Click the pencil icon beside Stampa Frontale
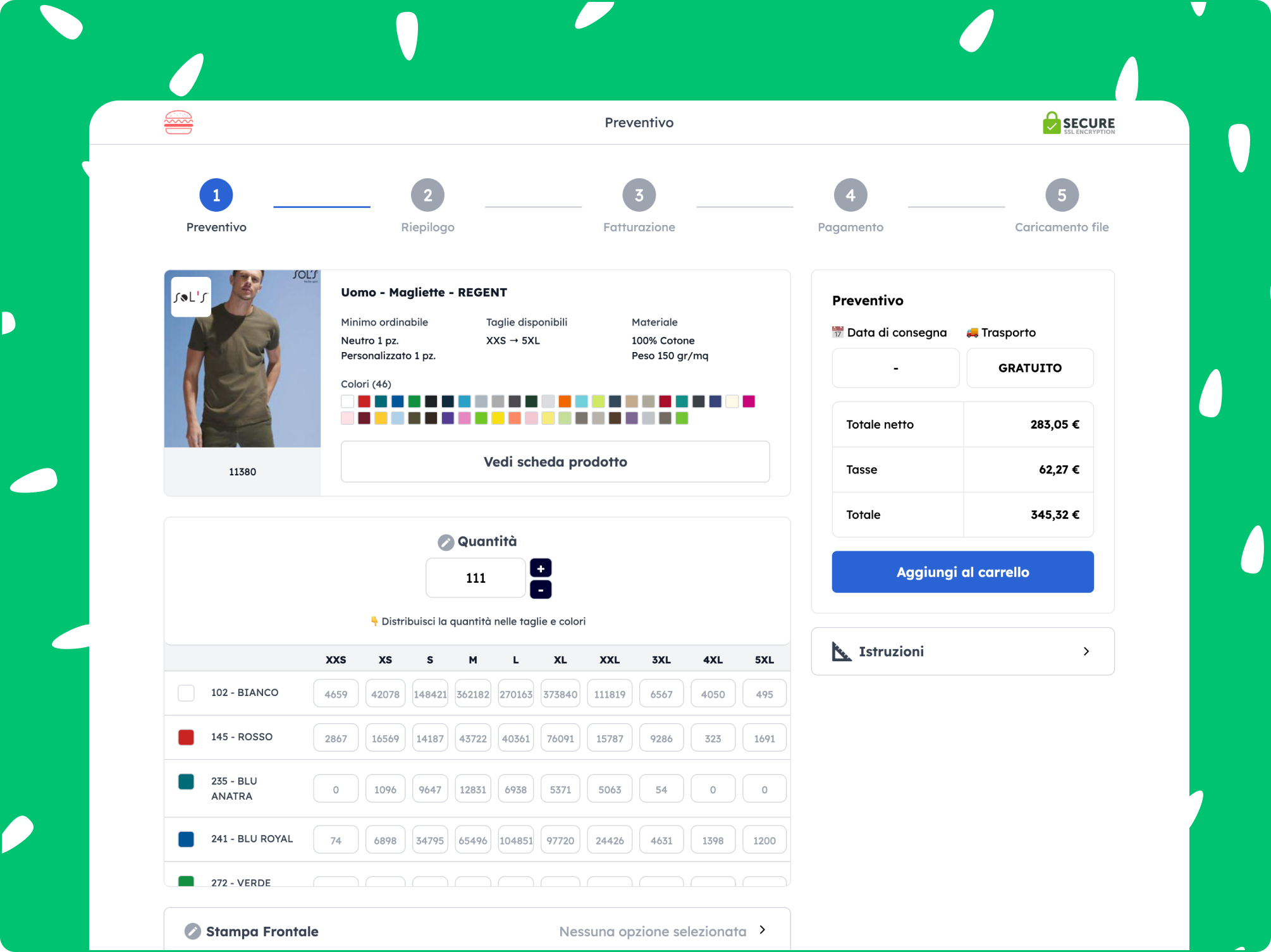Viewport: 1271px width, 952px height. pyautogui.click(x=192, y=931)
